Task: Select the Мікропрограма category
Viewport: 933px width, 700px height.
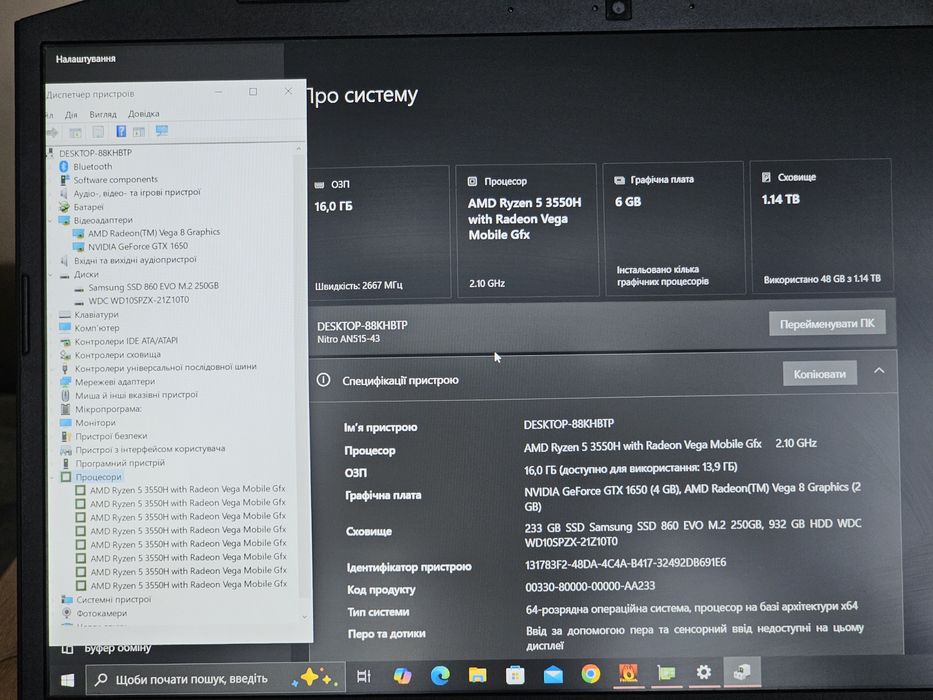Action: click(108, 409)
